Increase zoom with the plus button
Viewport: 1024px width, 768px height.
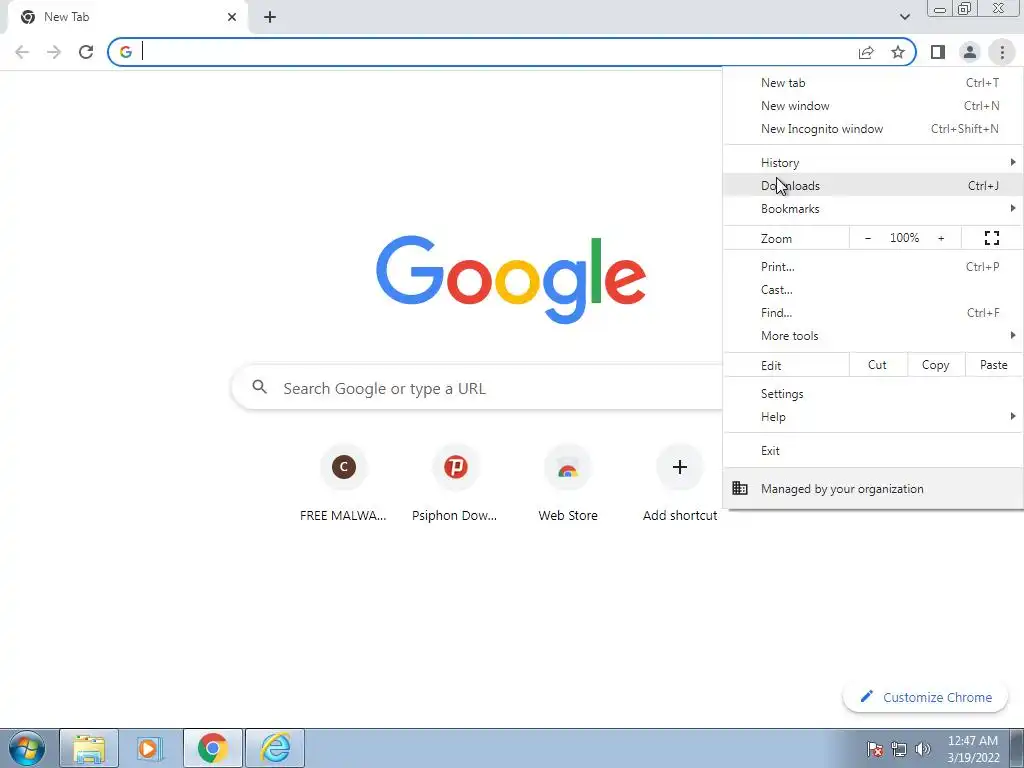tap(941, 238)
